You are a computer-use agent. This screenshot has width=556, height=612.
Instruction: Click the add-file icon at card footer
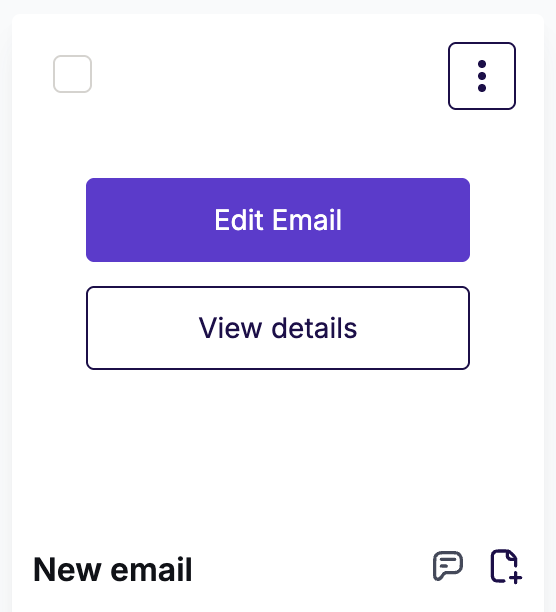(506, 566)
